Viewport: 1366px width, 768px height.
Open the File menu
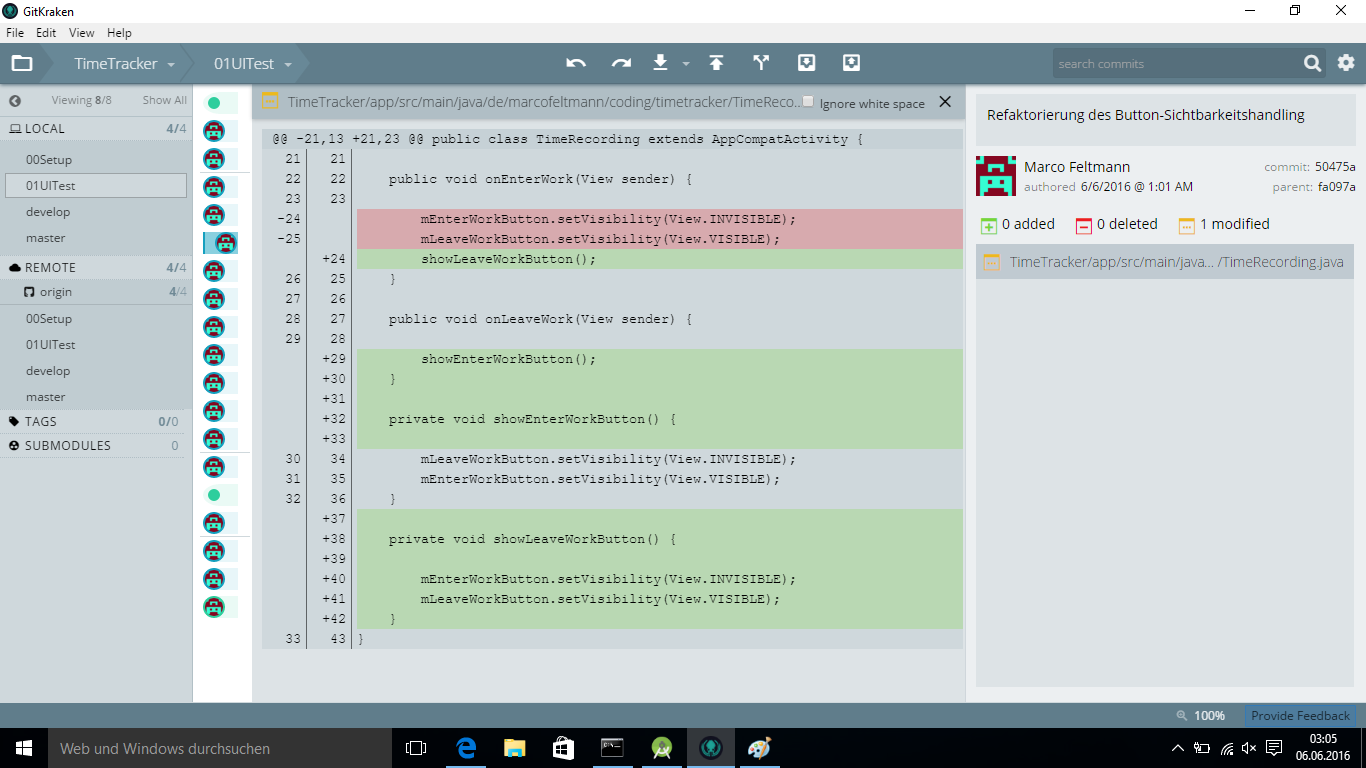point(15,33)
